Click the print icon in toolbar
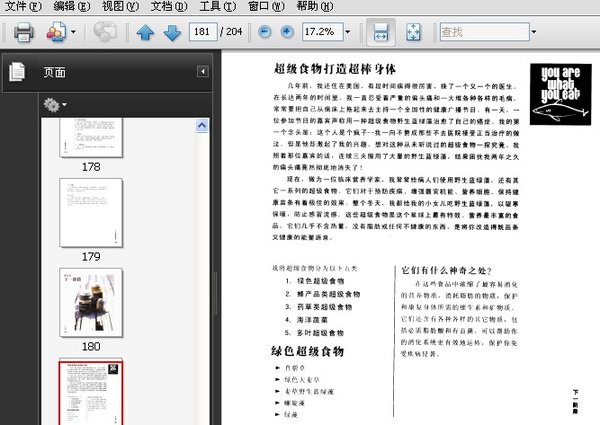600x425 pixels. (24, 32)
